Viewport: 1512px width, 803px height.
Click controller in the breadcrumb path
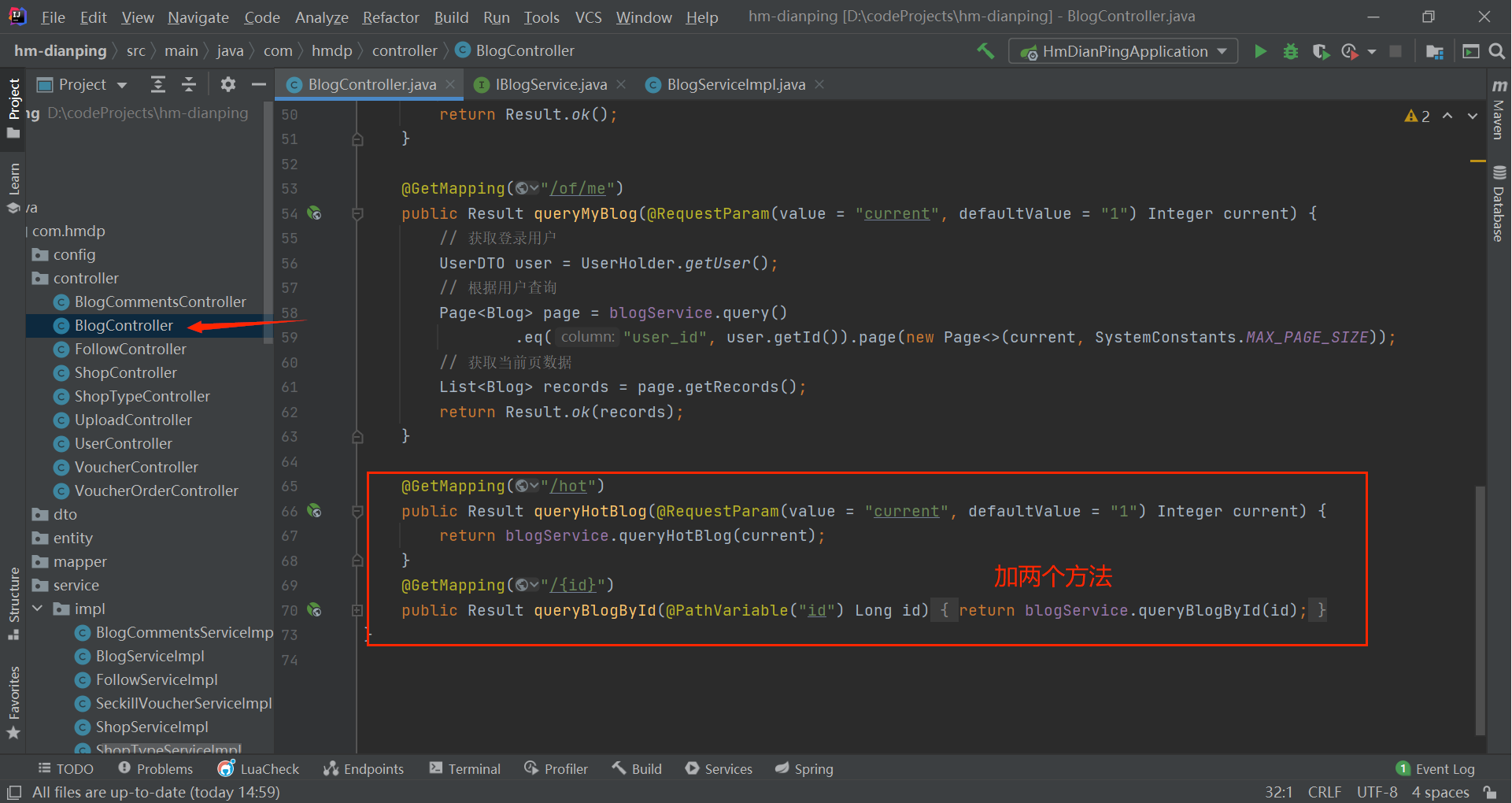(405, 51)
